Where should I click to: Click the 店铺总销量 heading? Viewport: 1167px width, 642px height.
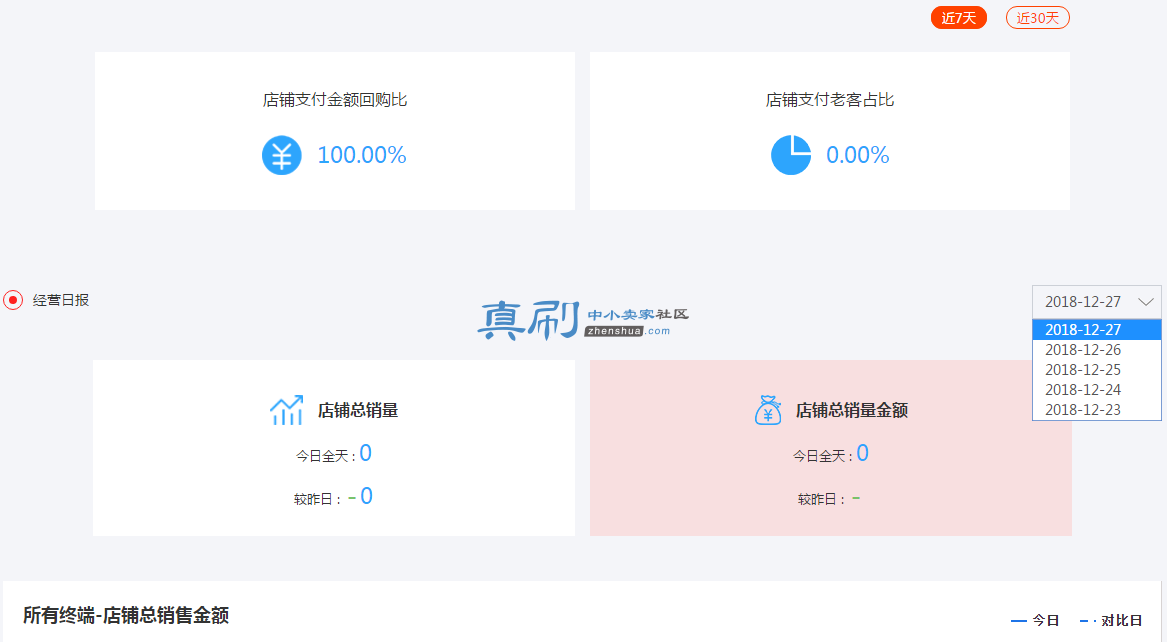[358, 410]
